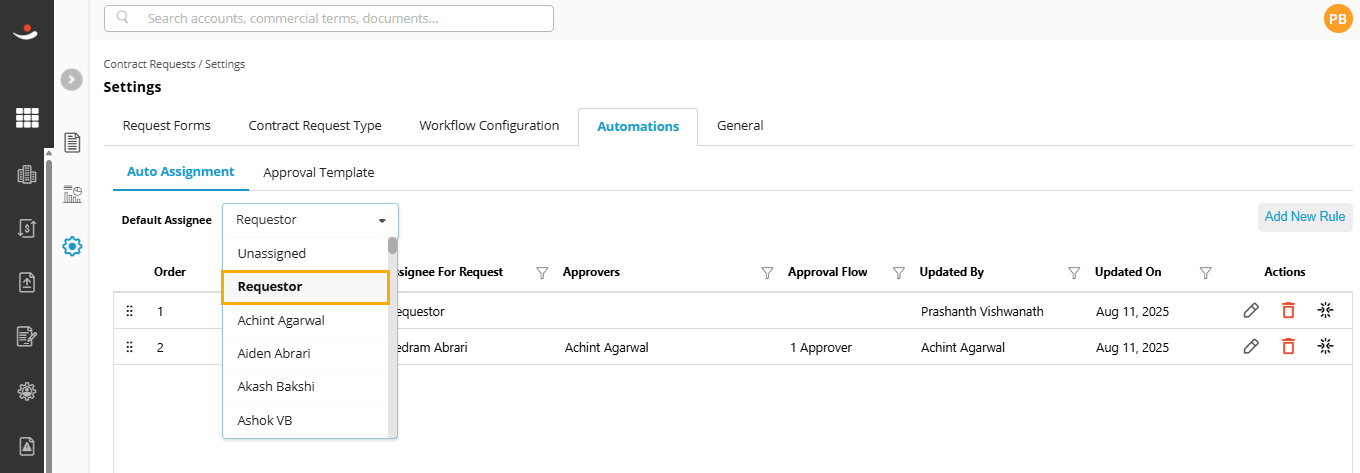Delete rule 2 using trash icon

(1288, 346)
